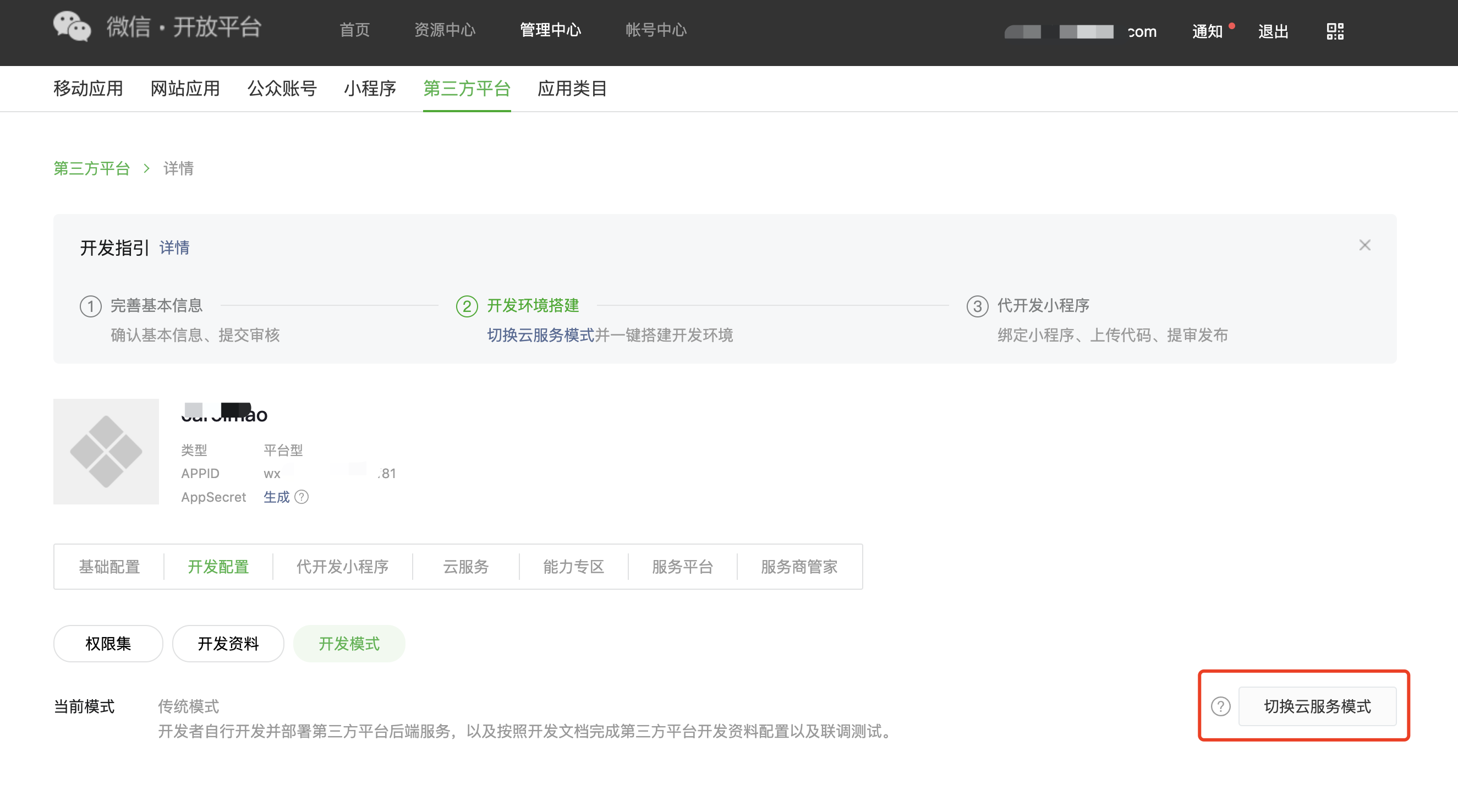The height and width of the screenshot is (812, 1458).
Task: Open the 代开发小程序 tab
Action: coord(342,567)
